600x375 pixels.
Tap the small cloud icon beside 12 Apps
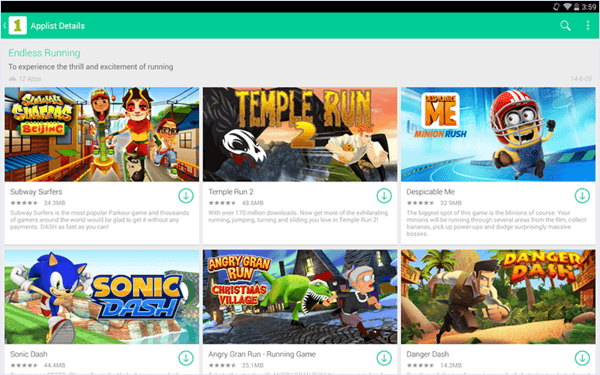click(x=13, y=79)
